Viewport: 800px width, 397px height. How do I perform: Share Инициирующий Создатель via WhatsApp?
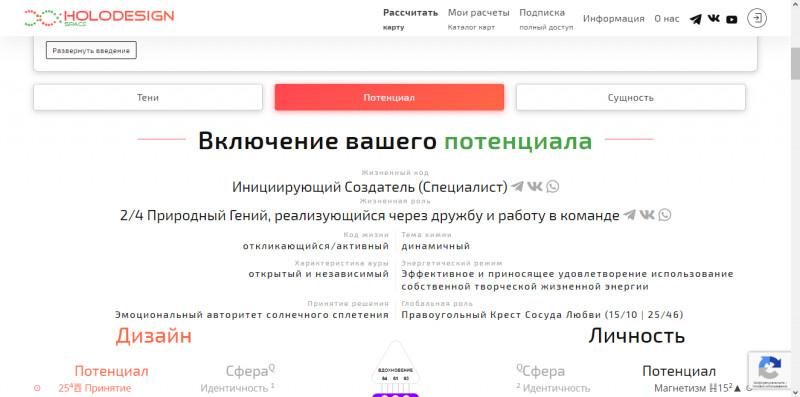click(x=553, y=187)
